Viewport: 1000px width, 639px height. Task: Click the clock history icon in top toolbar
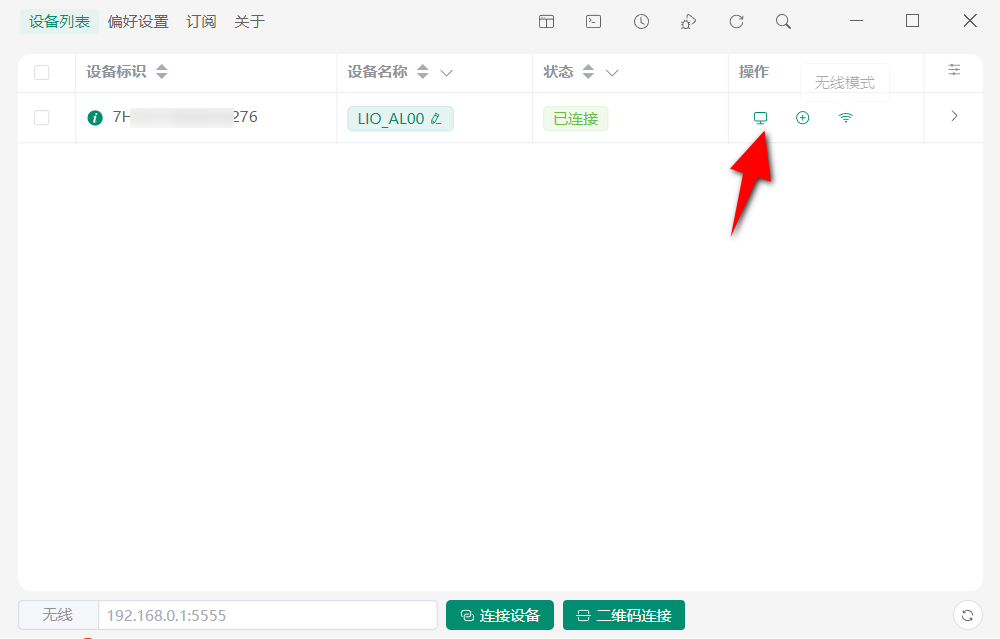pos(641,20)
